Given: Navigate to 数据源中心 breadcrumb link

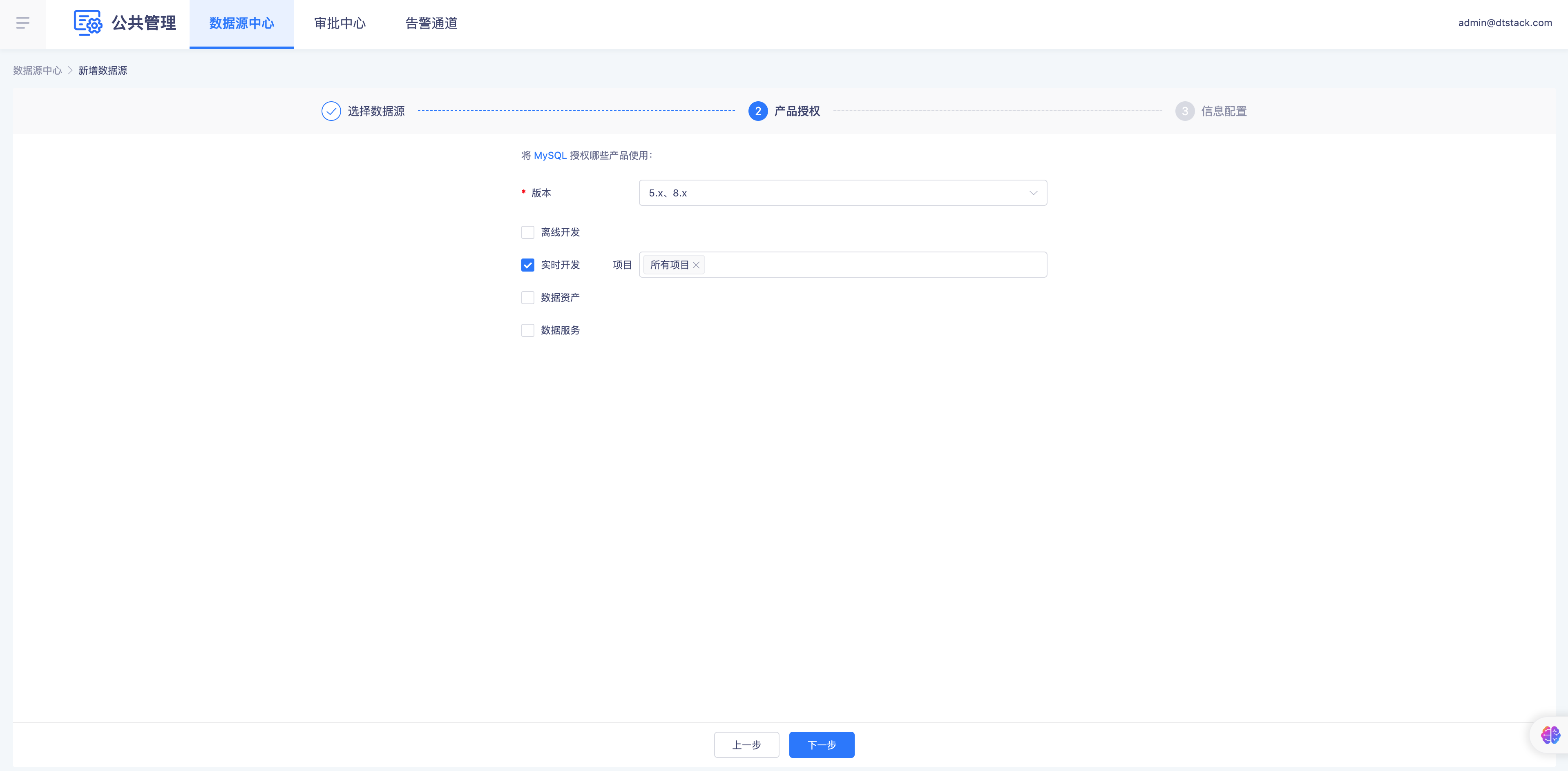Looking at the screenshot, I should click(x=38, y=71).
